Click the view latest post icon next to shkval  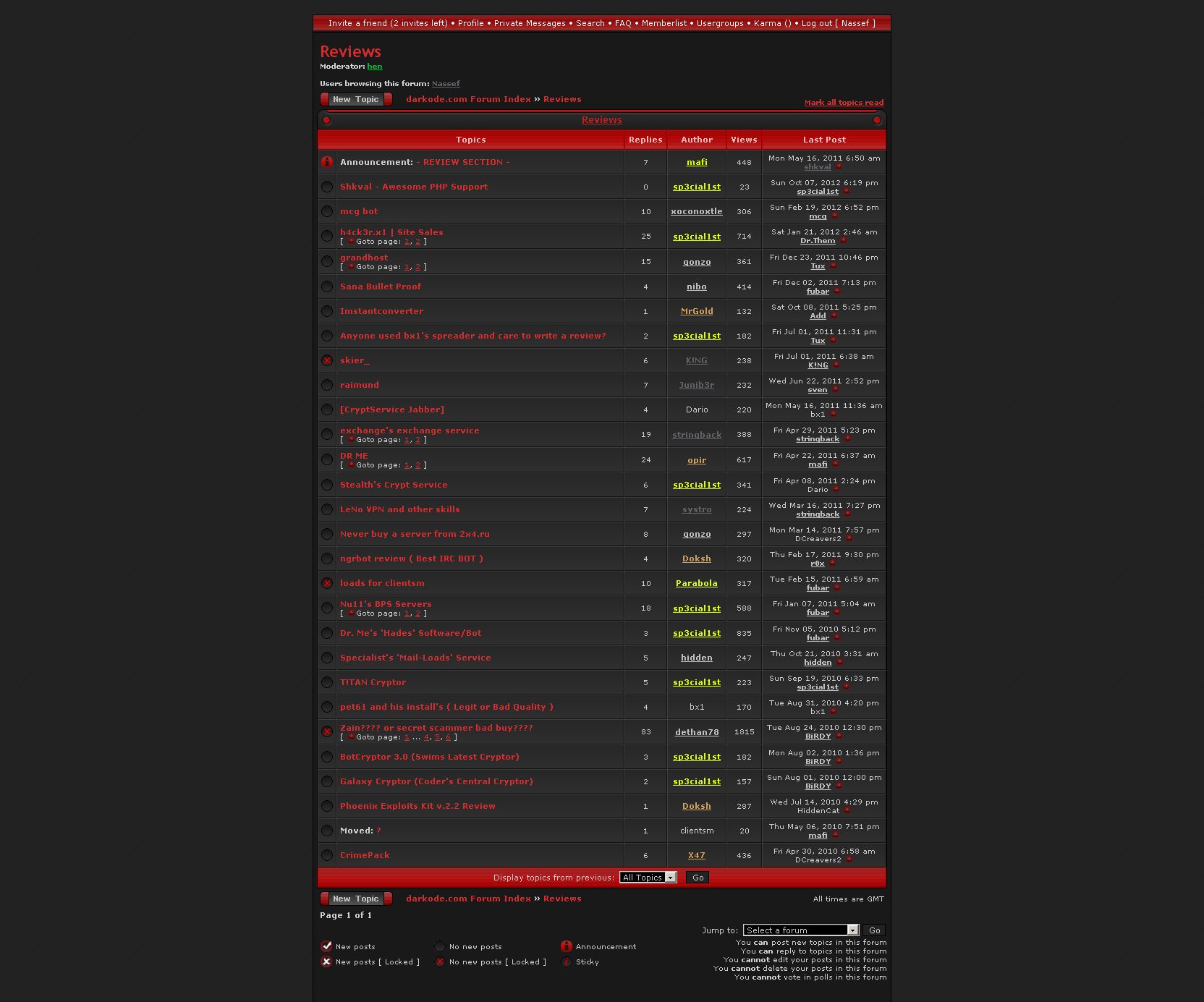839,167
